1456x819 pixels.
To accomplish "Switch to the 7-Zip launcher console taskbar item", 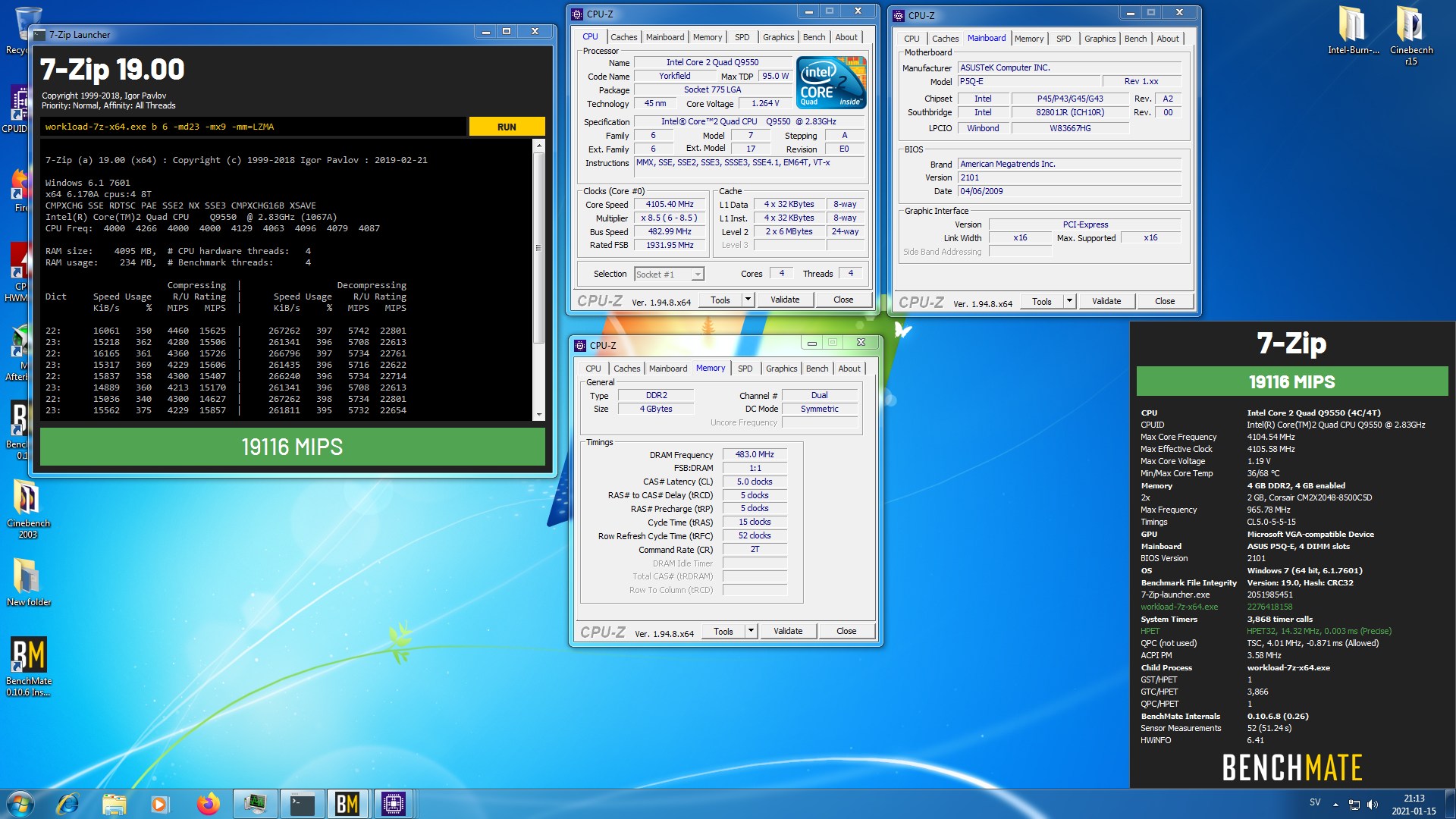I will point(302,804).
